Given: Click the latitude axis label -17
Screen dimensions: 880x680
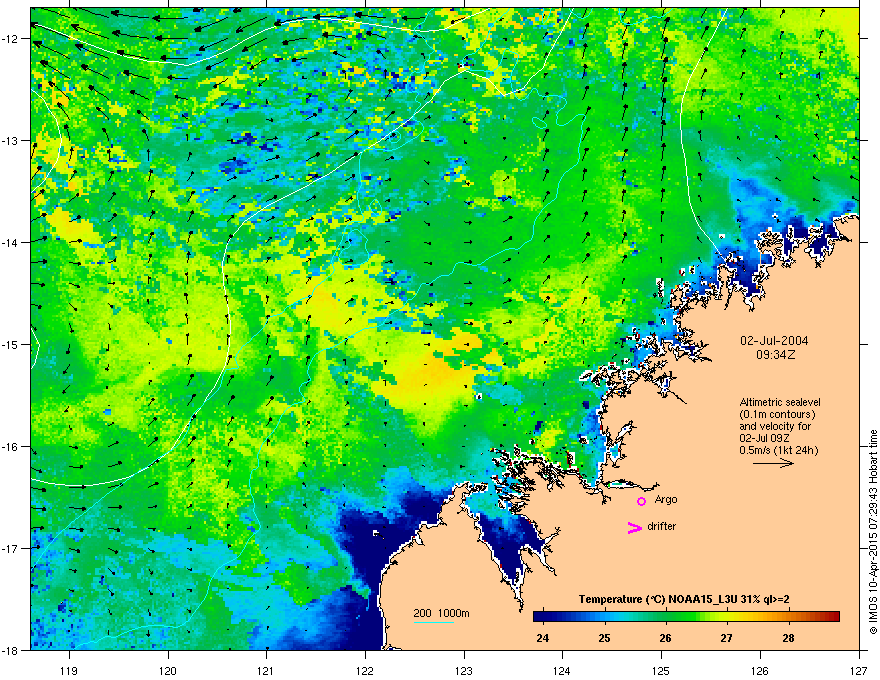Looking at the screenshot, I should (11, 548).
